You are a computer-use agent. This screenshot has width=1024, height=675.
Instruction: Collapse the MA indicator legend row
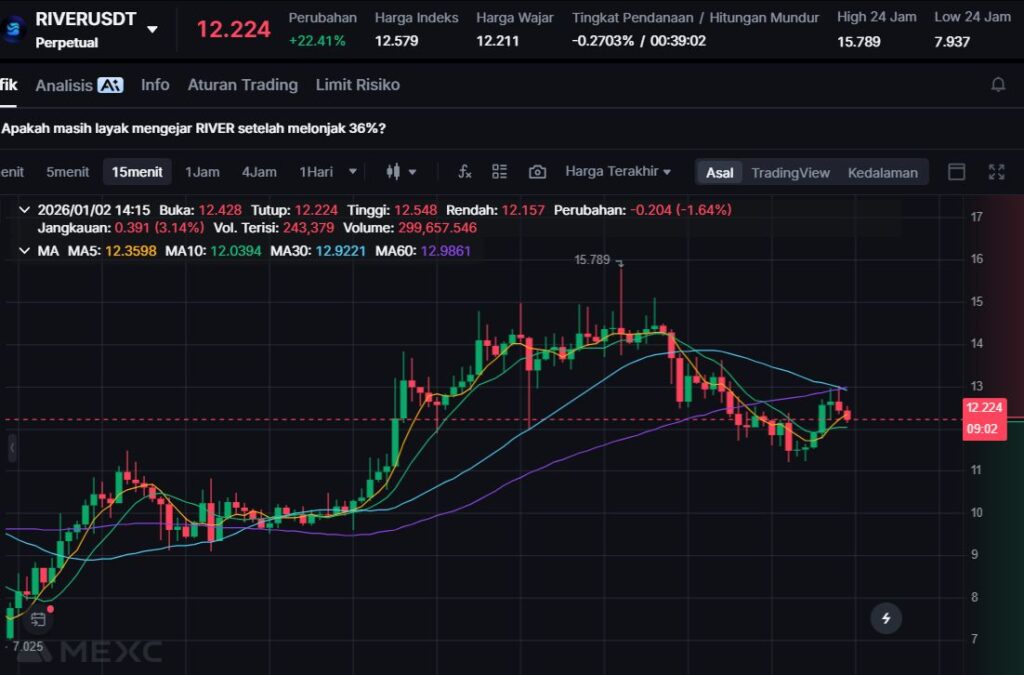pyautogui.click(x=24, y=250)
